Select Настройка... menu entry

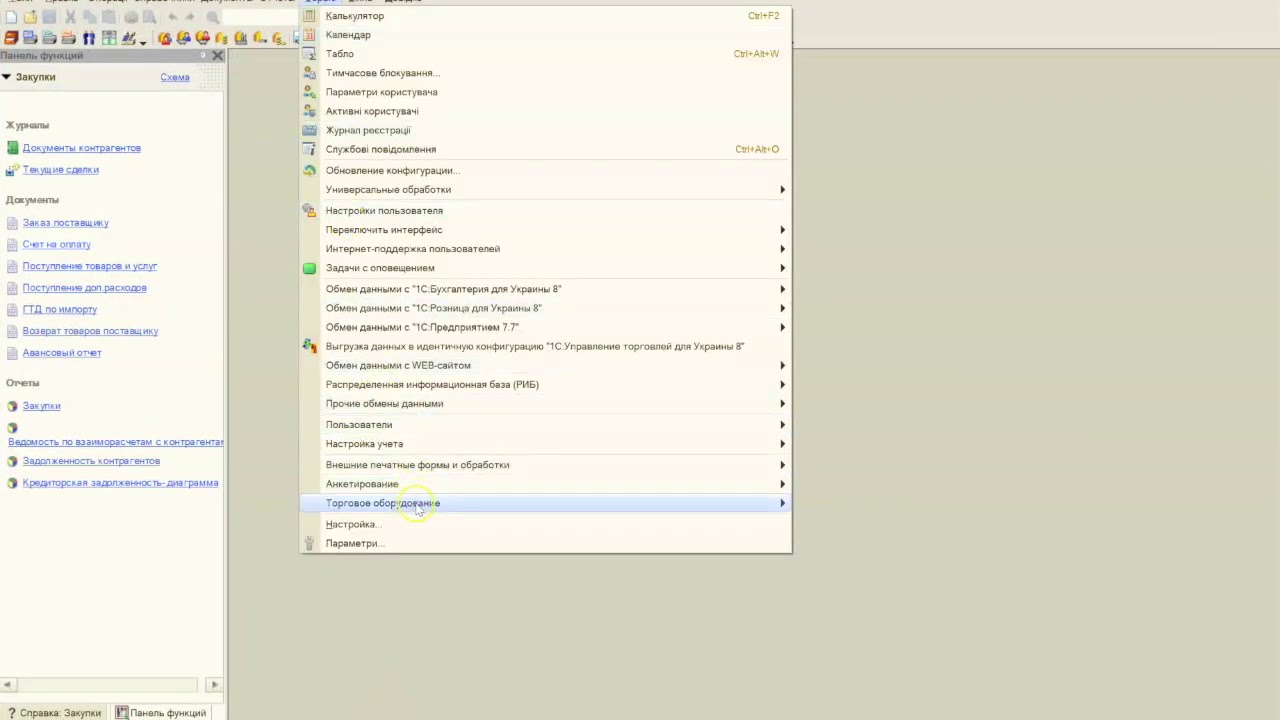(546, 524)
